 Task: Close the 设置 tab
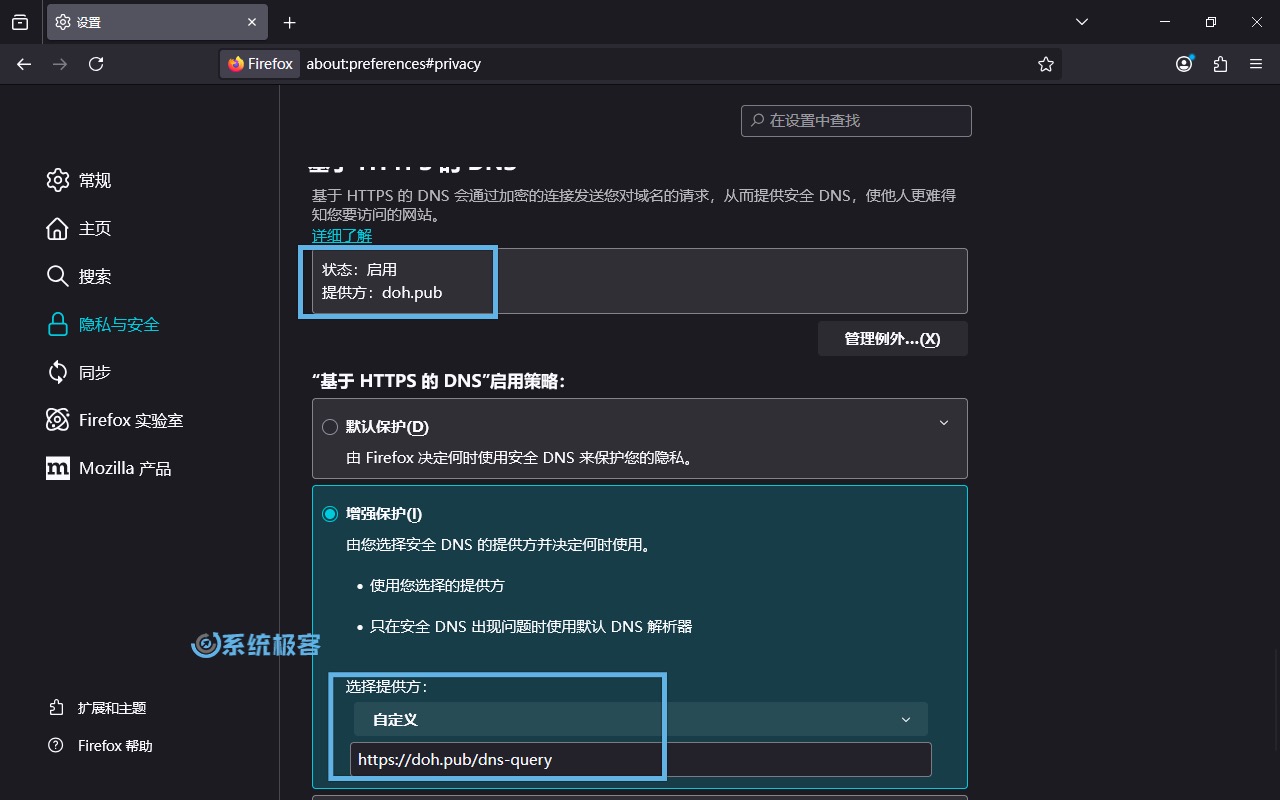pyautogui.click(x=253, y=22)
